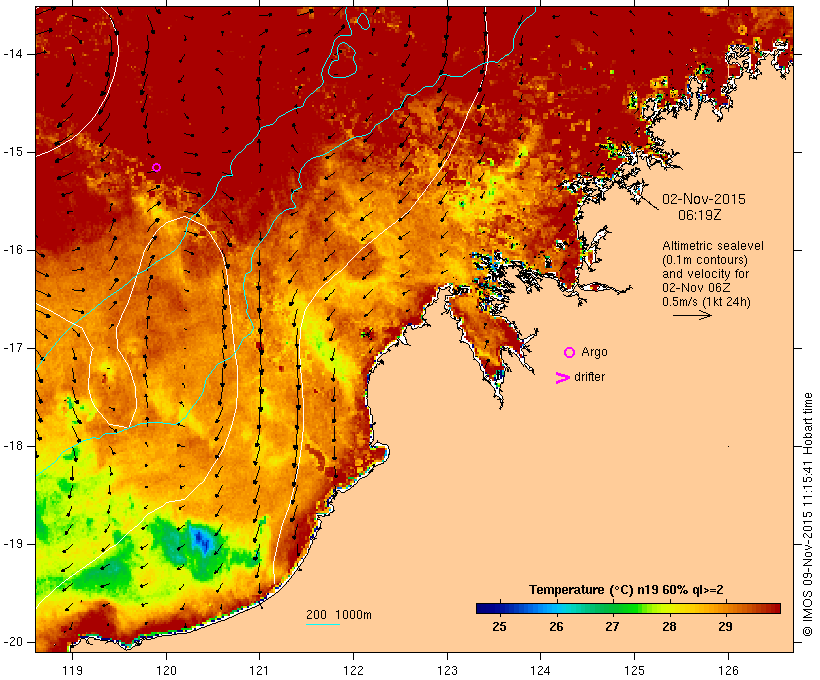Click the coldest blue SST patch near 19°S

tap(201, 540)
